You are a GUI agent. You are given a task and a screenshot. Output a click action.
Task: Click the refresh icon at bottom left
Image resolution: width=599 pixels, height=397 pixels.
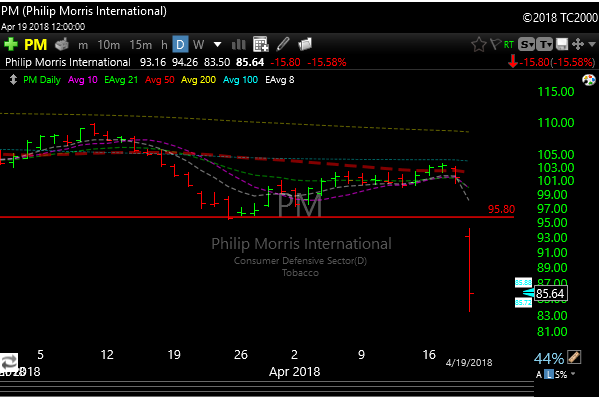(x=9, y=361)
